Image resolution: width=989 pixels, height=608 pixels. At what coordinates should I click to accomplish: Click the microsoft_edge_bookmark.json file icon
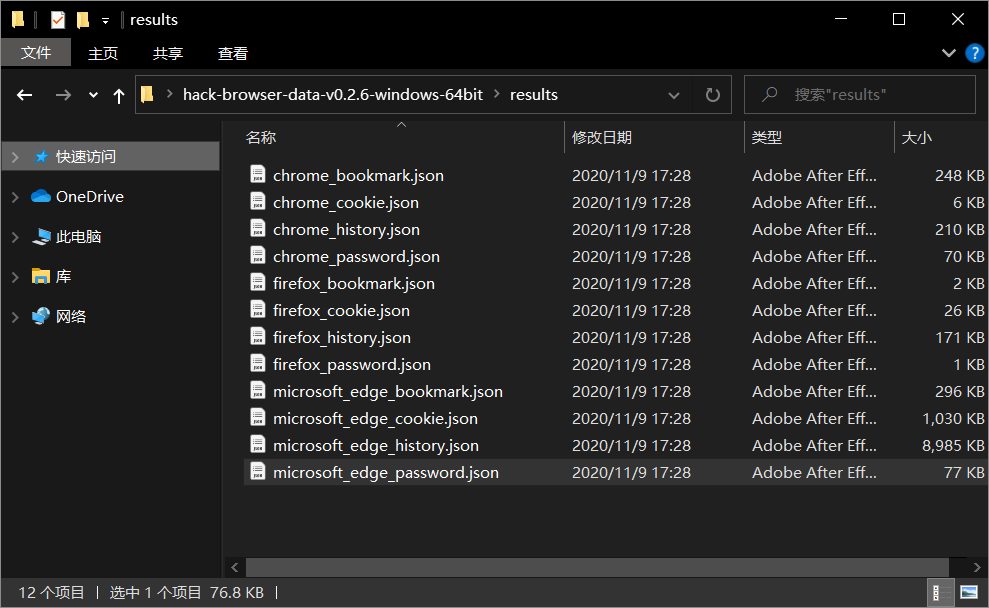[x=257, y=390]
